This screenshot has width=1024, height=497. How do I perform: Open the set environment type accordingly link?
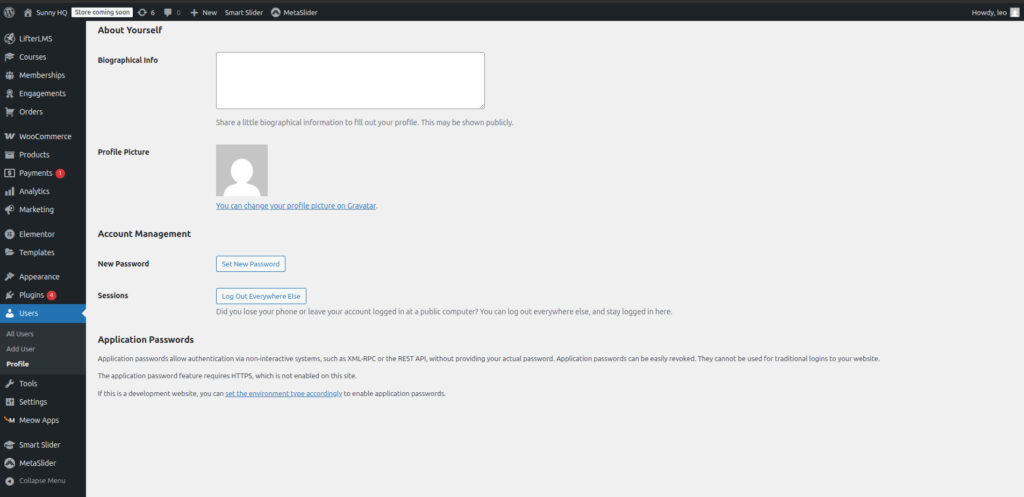pos(283,394)
